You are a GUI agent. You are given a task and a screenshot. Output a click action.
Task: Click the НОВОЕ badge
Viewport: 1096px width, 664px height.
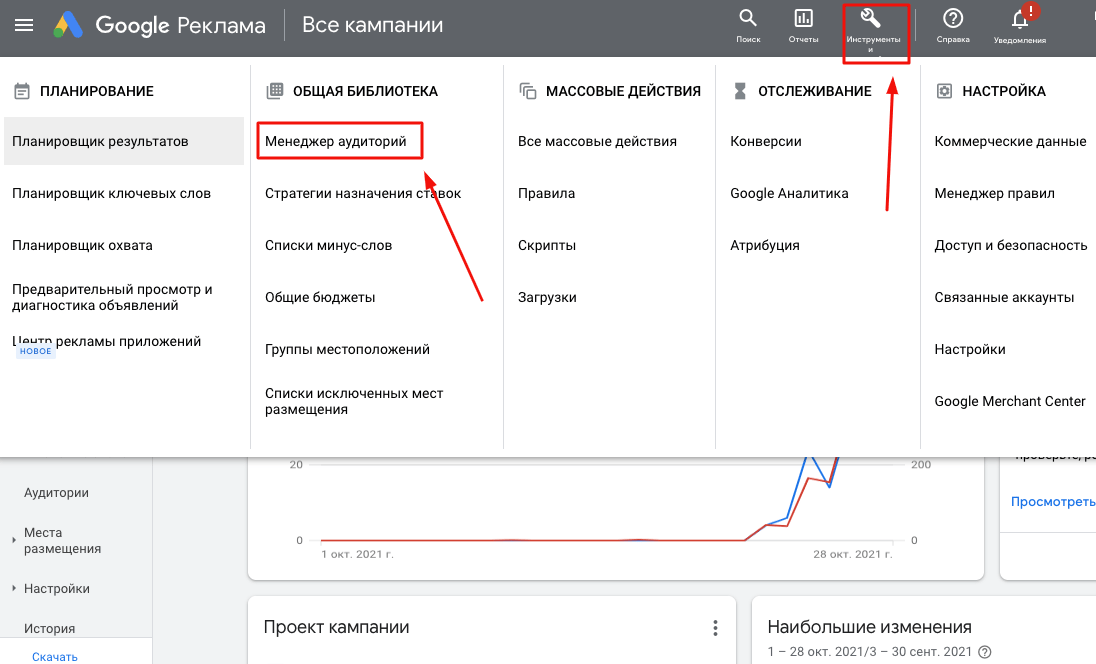point(36,351)
